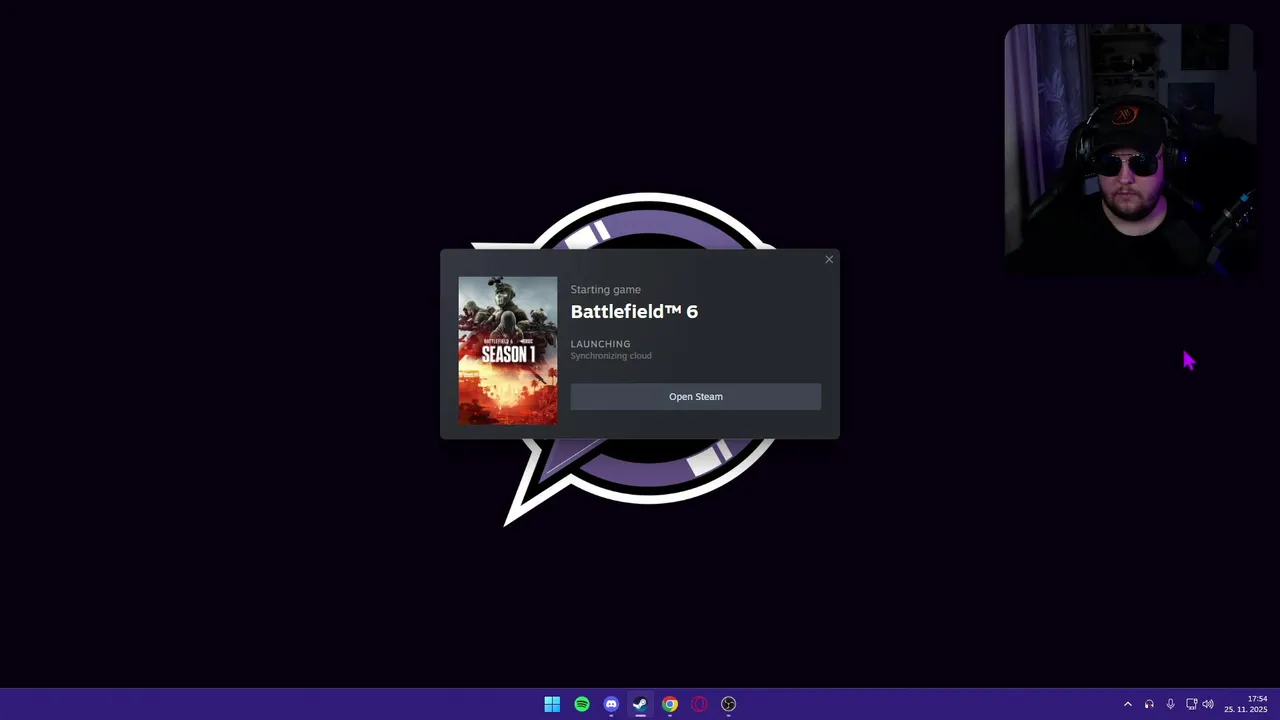Close the Starting game dialog
Viewport: 1280px width, 720px height.
point(828,260)
